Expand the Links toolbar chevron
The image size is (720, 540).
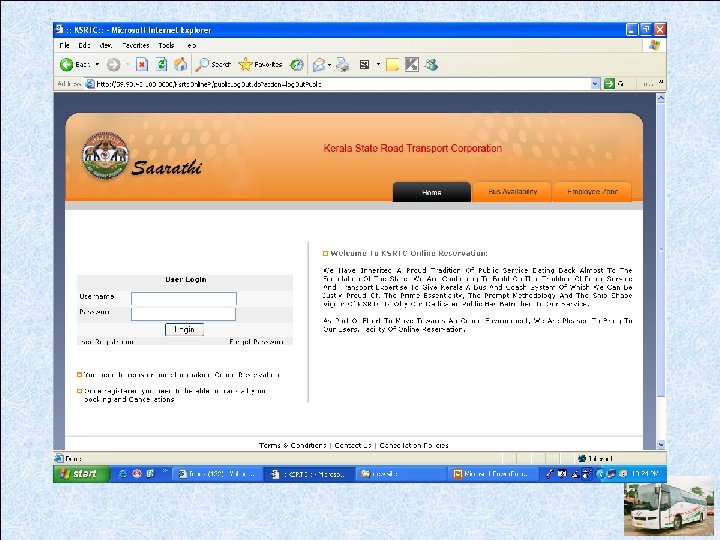(x=661, y=82)
